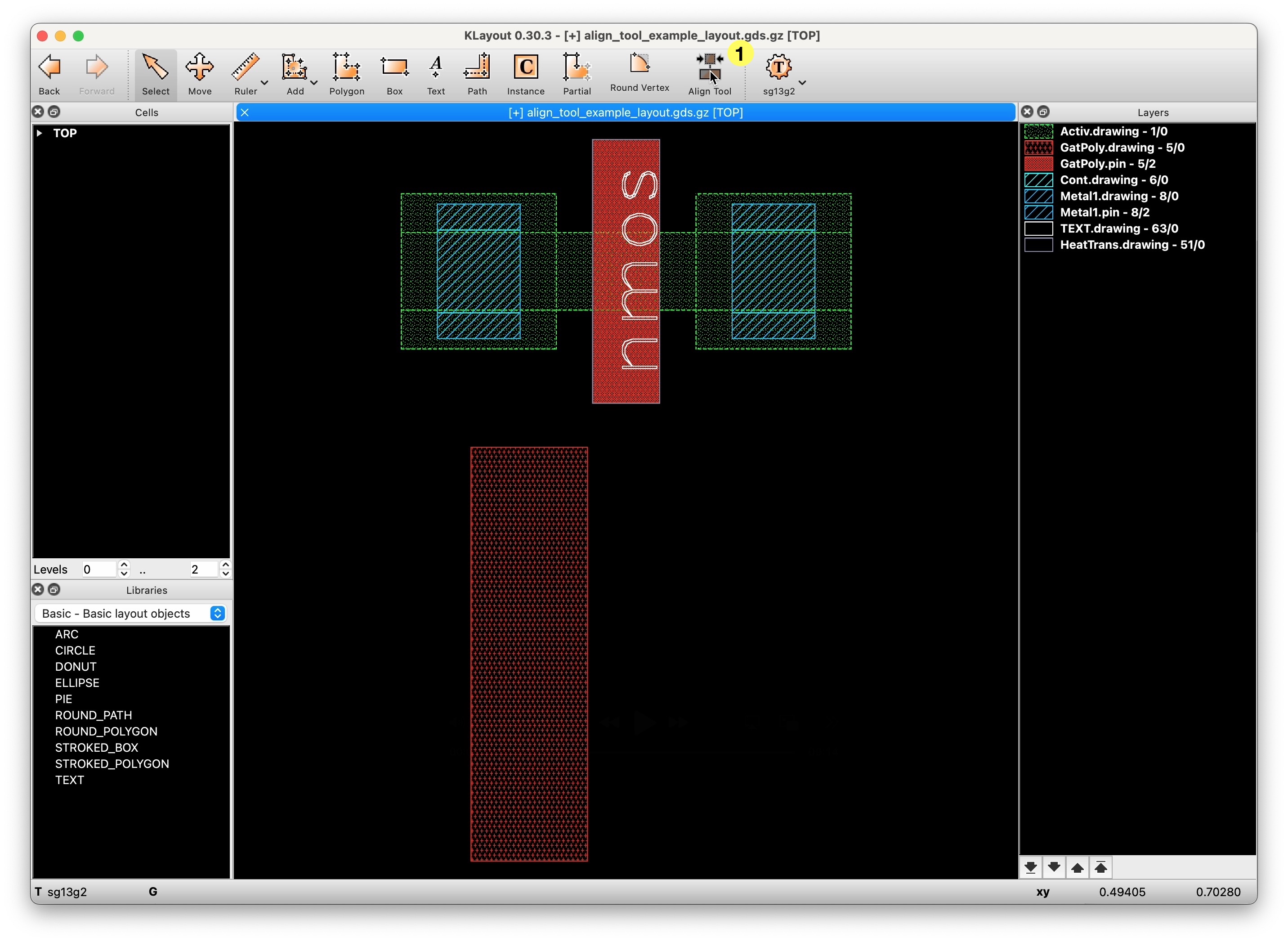Select ROUND_POLYGON in the Libraries list
Viewport: 1288px width, 942px height.
(x=106, y=731)
